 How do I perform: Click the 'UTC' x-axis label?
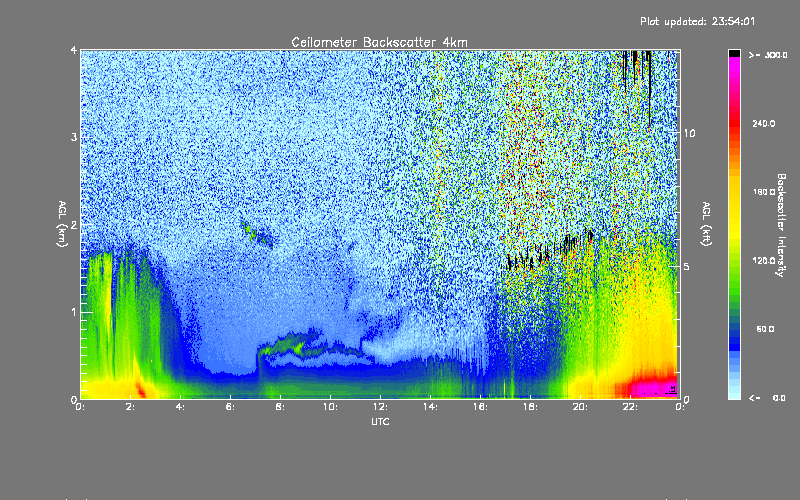pyautogui.click(x=380, y=421)
